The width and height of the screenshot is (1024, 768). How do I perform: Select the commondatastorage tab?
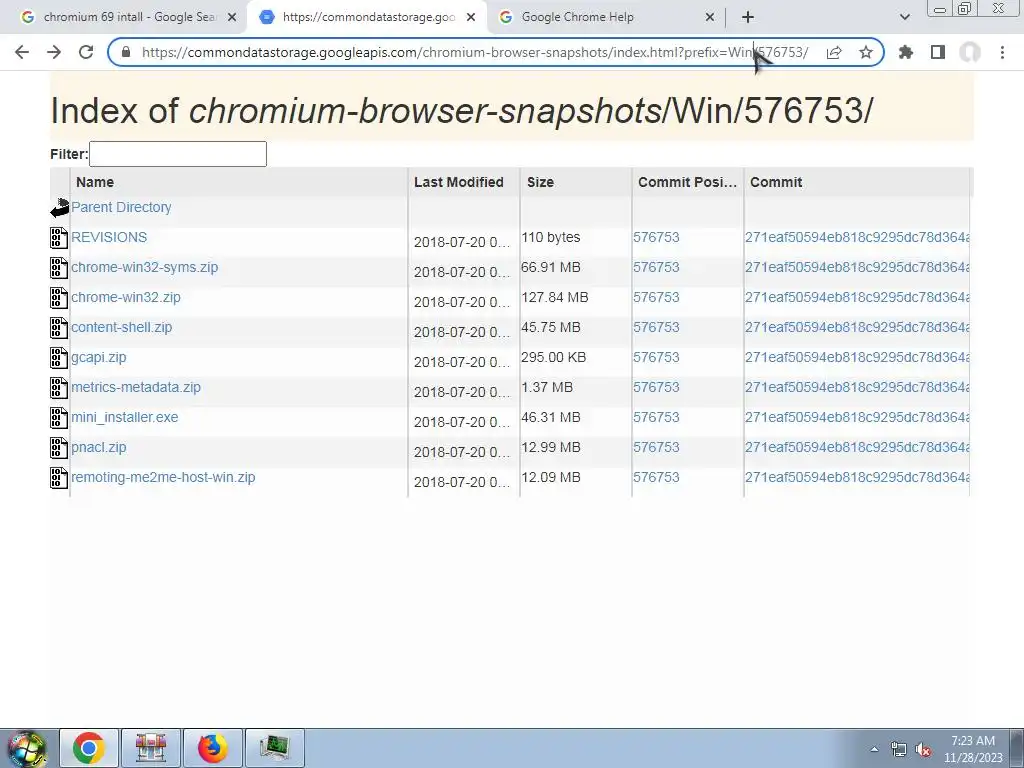tap(366, 17)
